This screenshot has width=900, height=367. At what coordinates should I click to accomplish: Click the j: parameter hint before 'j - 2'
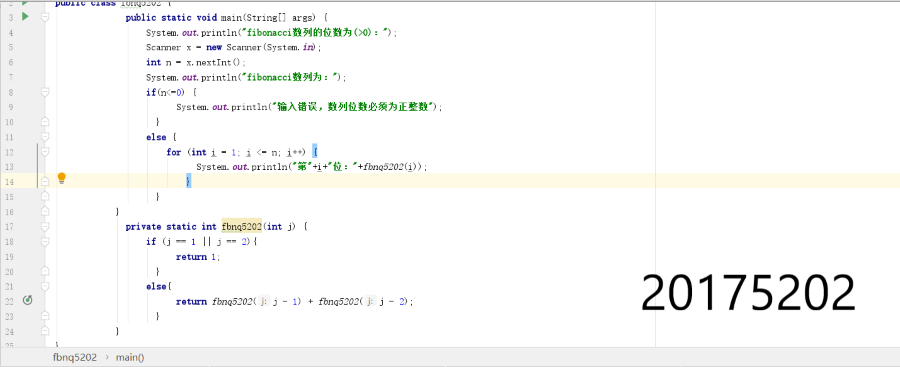click(369, 301)
